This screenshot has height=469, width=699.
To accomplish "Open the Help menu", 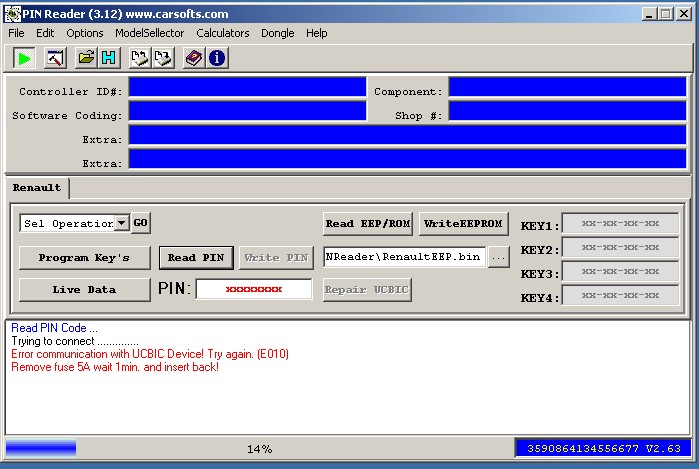I will point(317,33).
